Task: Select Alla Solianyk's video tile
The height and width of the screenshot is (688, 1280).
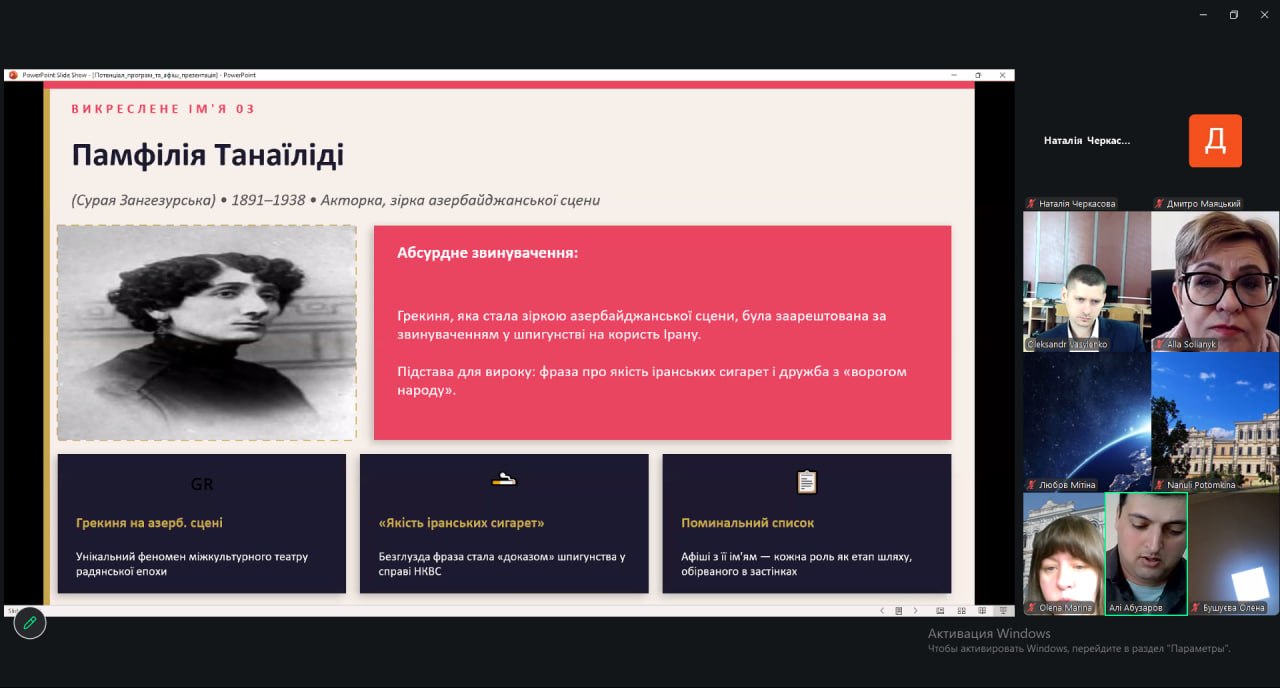Action: tap(1215, 280)
